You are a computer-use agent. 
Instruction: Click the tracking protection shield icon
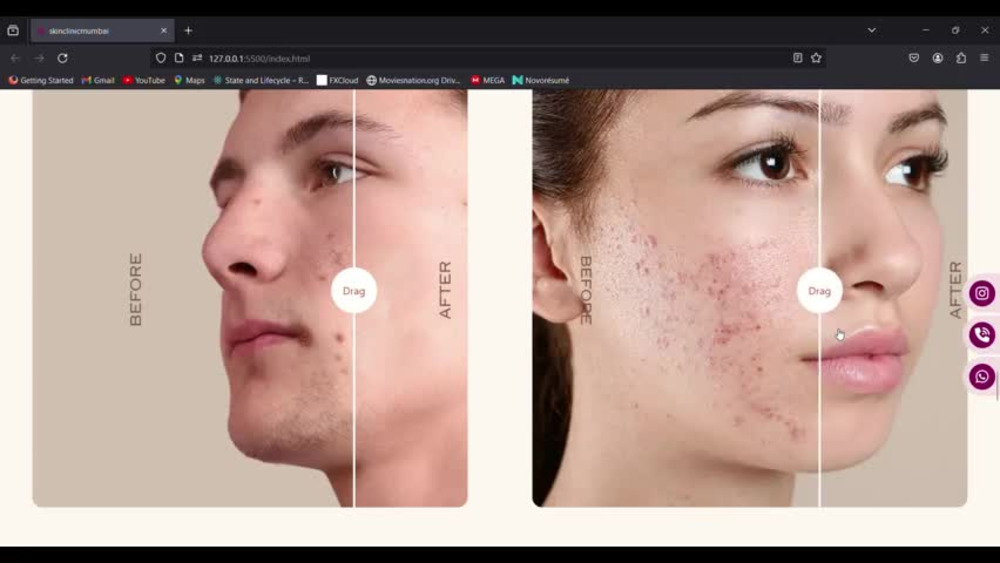[161, 58]
